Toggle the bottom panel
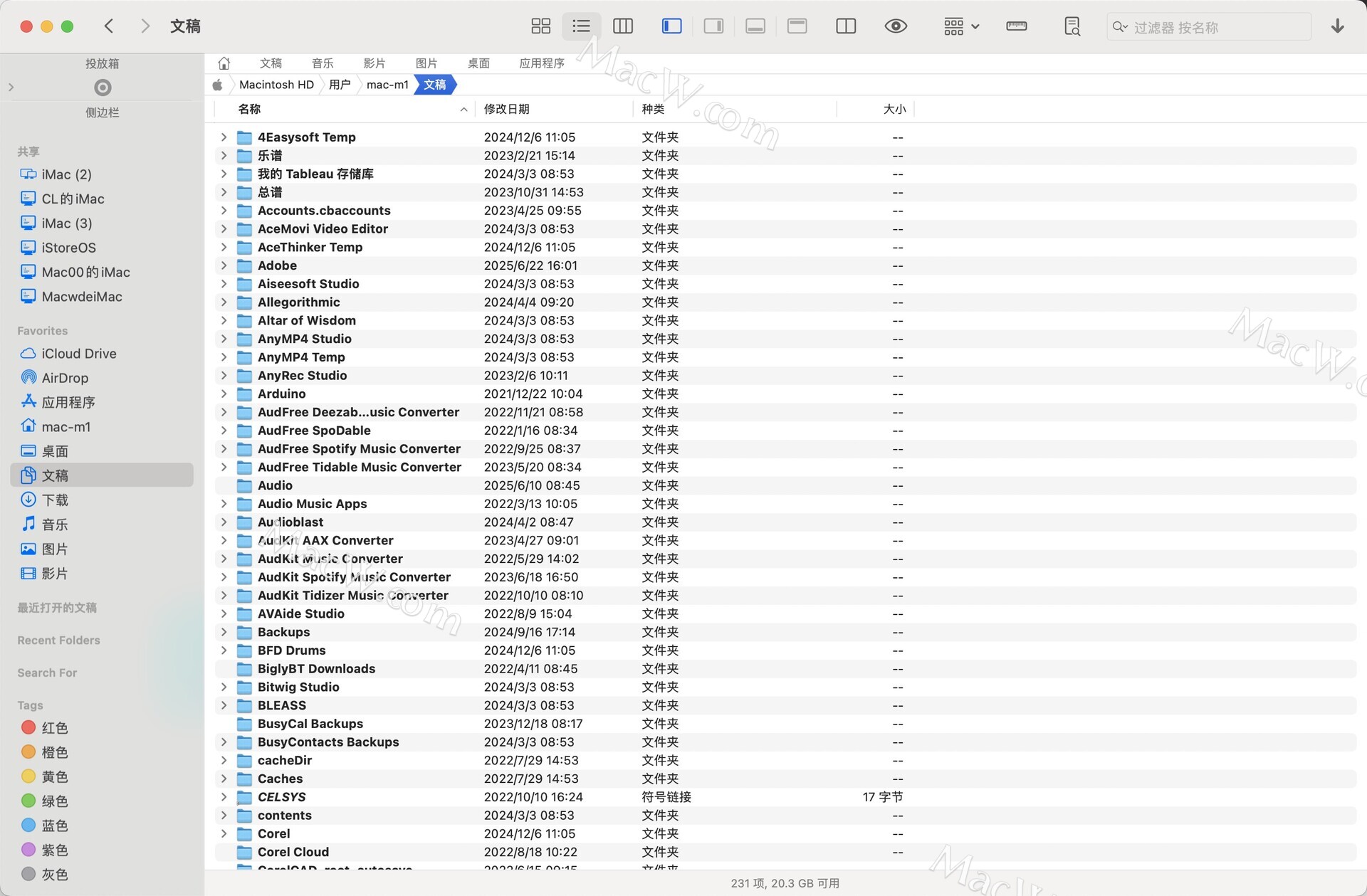This screenshot has width=1367, height=896. 755,26
